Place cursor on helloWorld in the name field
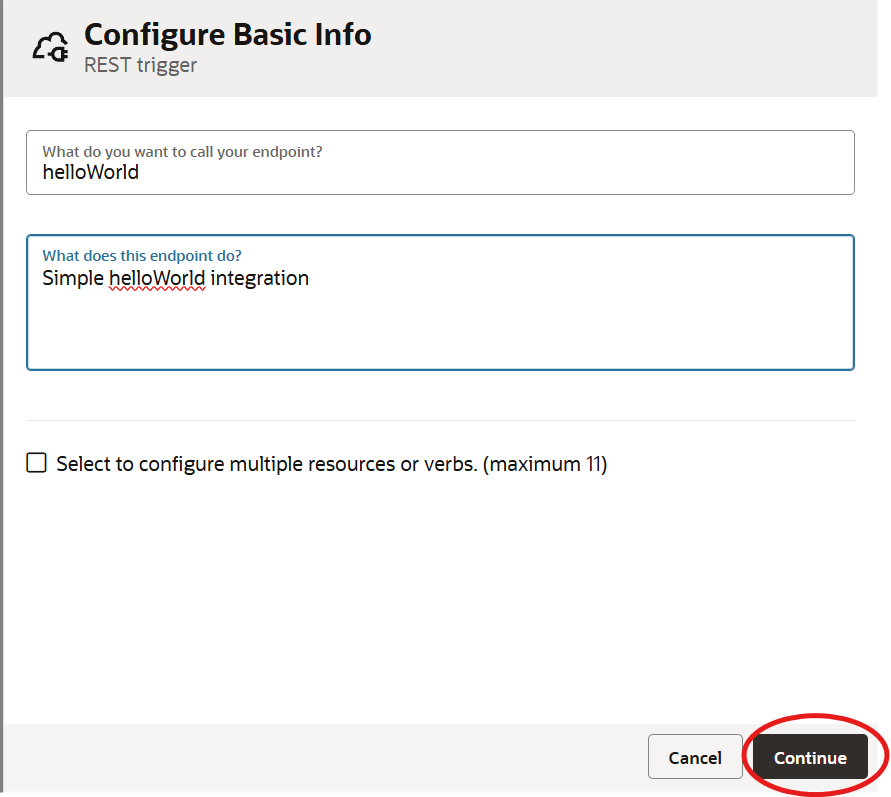 click(90, 172)
